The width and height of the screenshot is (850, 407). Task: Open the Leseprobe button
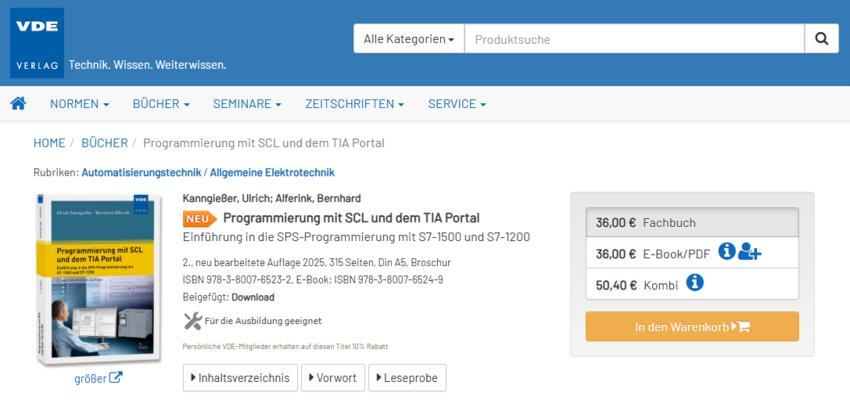407,378
